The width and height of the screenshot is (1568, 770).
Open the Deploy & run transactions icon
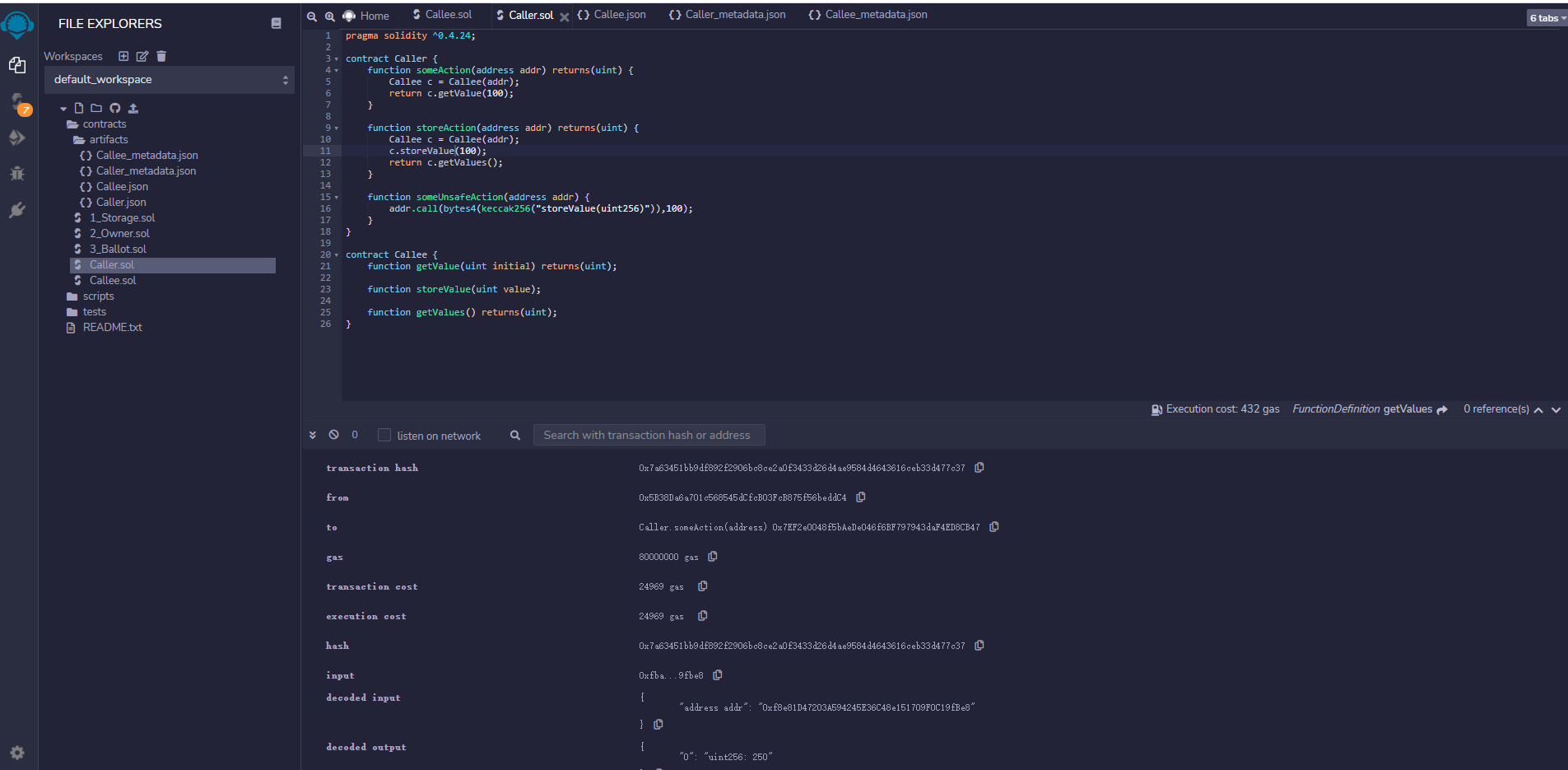[x=16, y=138]
